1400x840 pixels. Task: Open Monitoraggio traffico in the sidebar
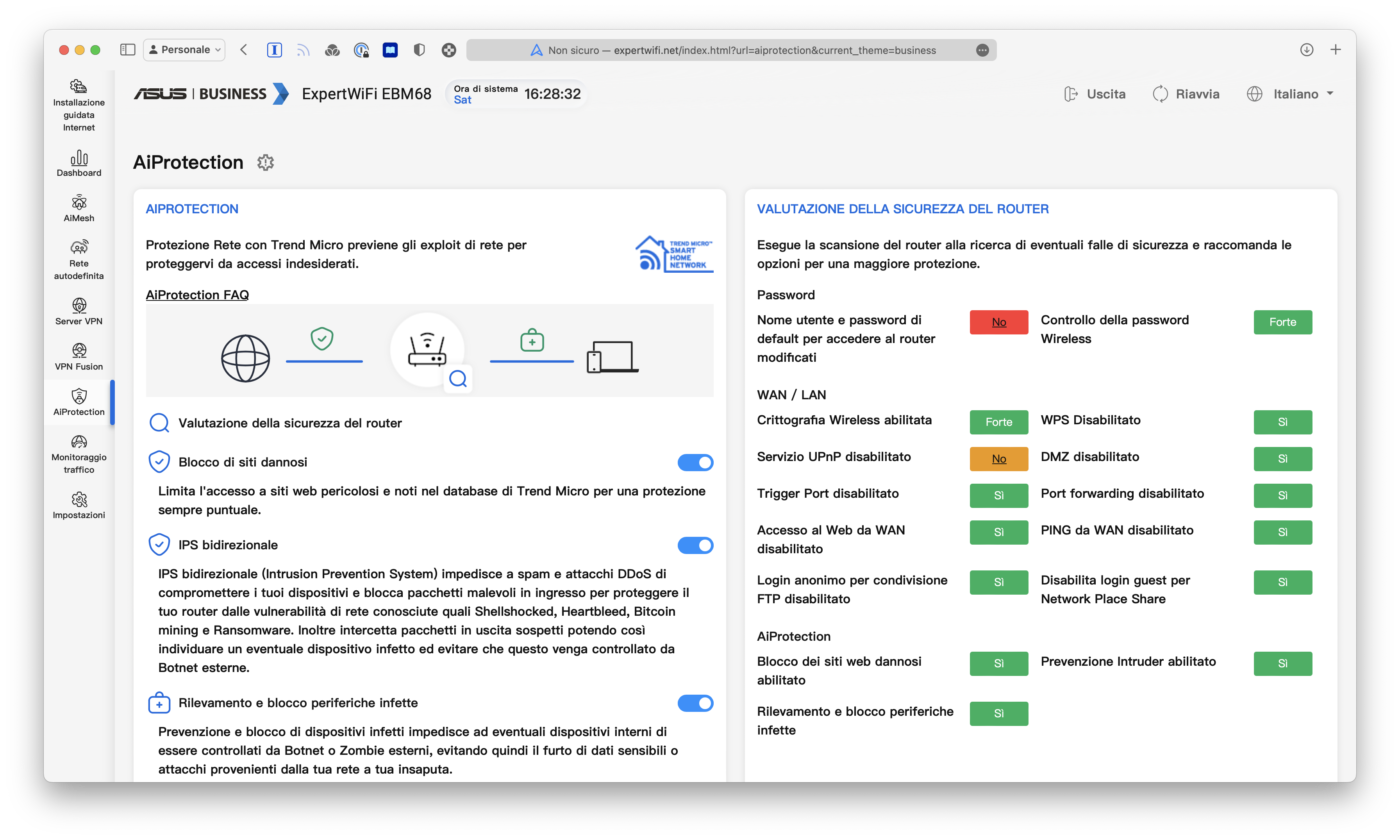(x=79, y=454)
